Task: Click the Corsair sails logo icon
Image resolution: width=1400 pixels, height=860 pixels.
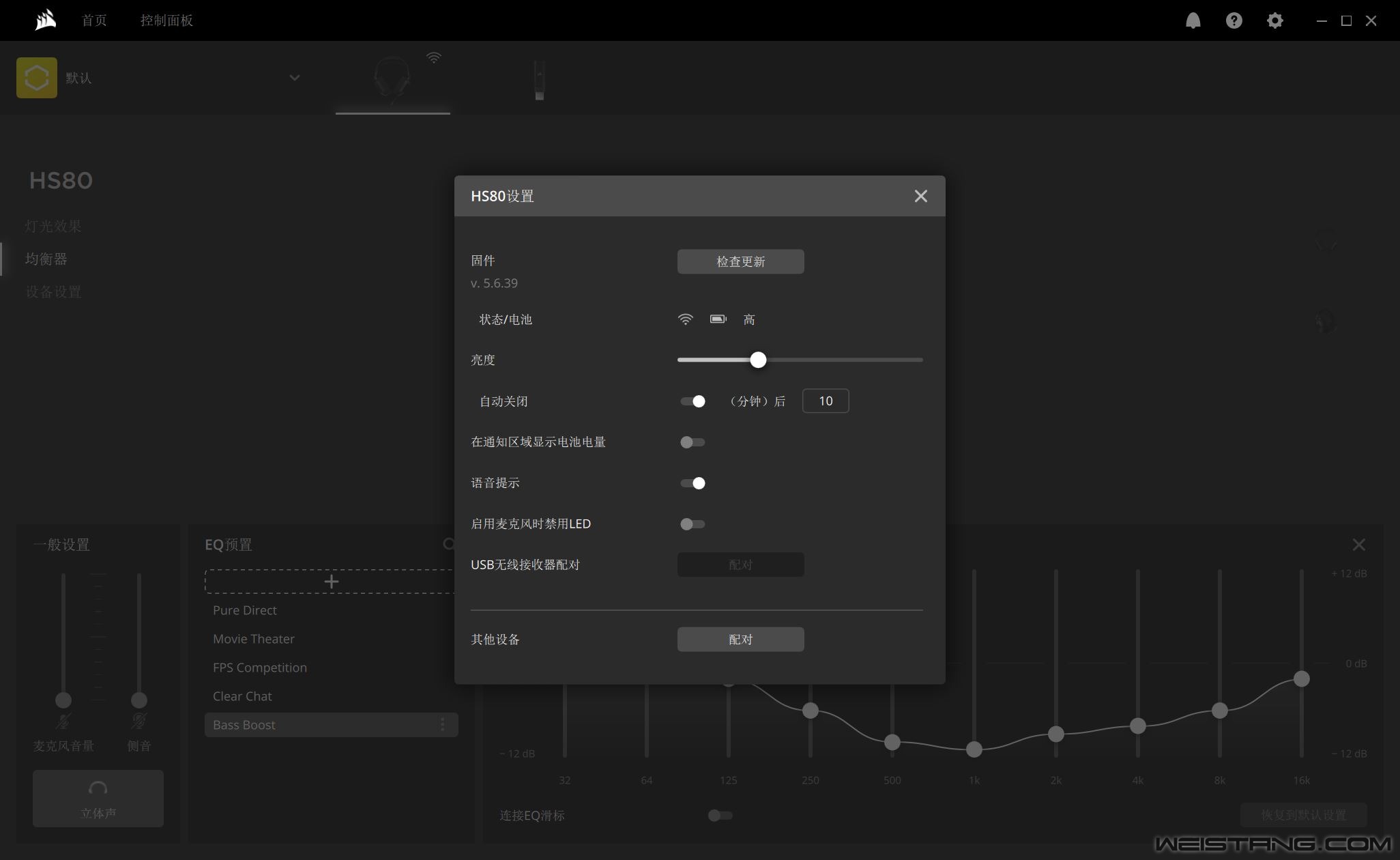Action: [46, 20]
